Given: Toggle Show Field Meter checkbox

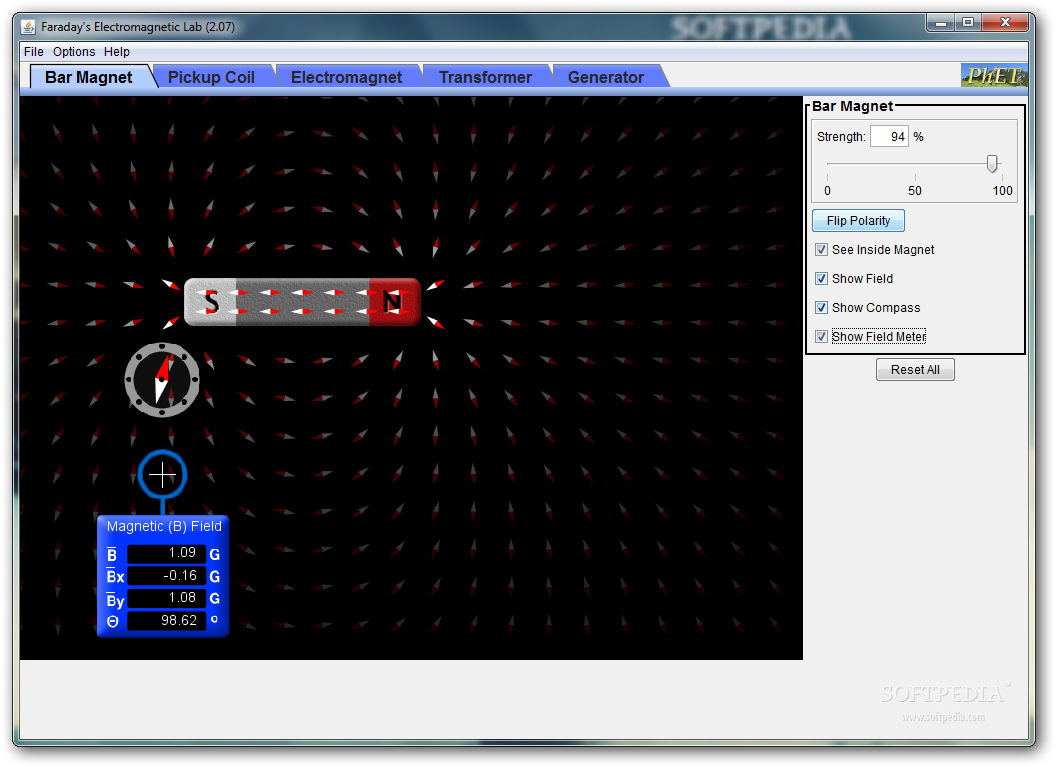Looking at the screenshot, I should coord(821,337).
